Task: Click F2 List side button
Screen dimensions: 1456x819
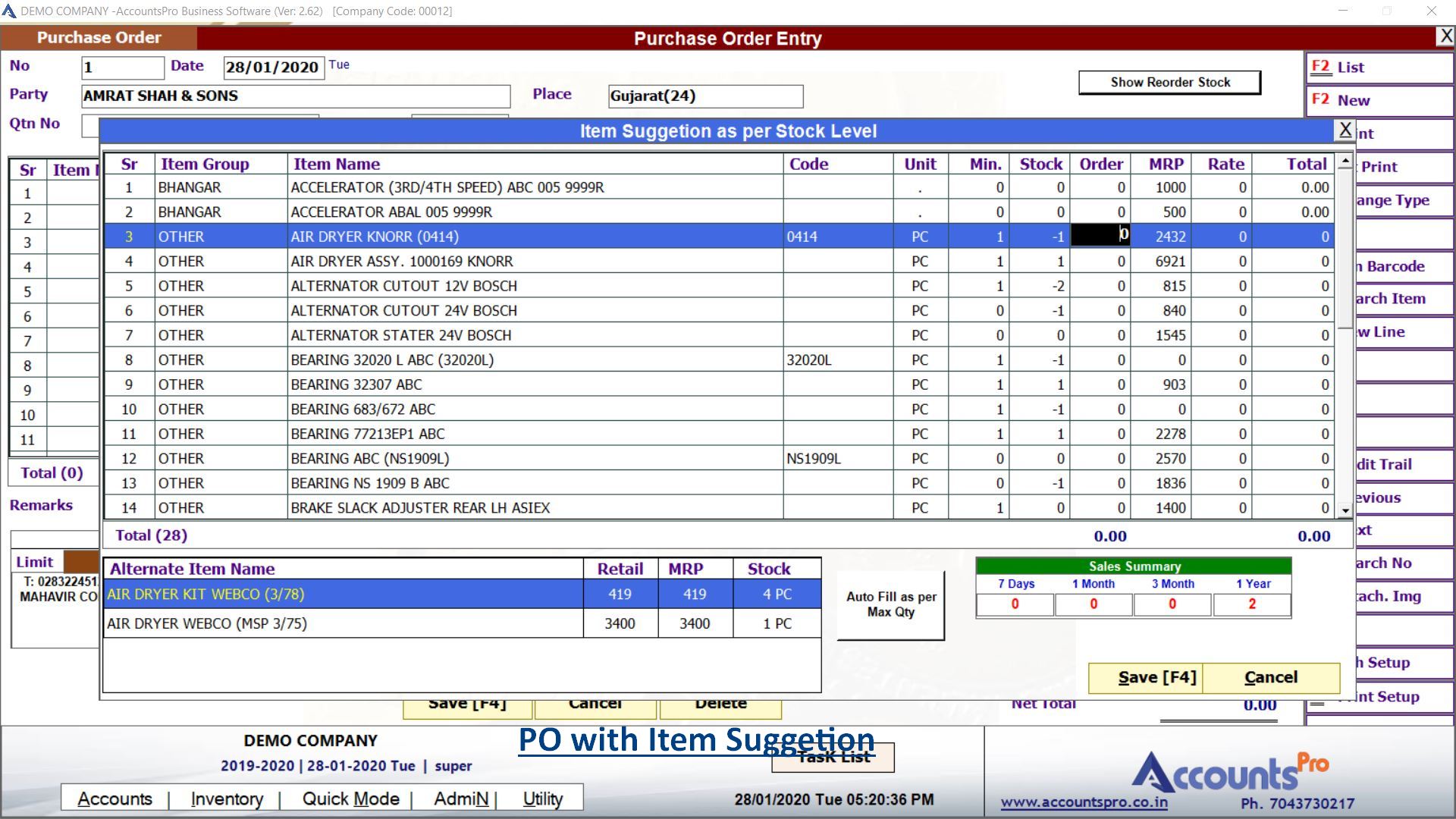Action: pyautogui.click(x=1379, y=67)
